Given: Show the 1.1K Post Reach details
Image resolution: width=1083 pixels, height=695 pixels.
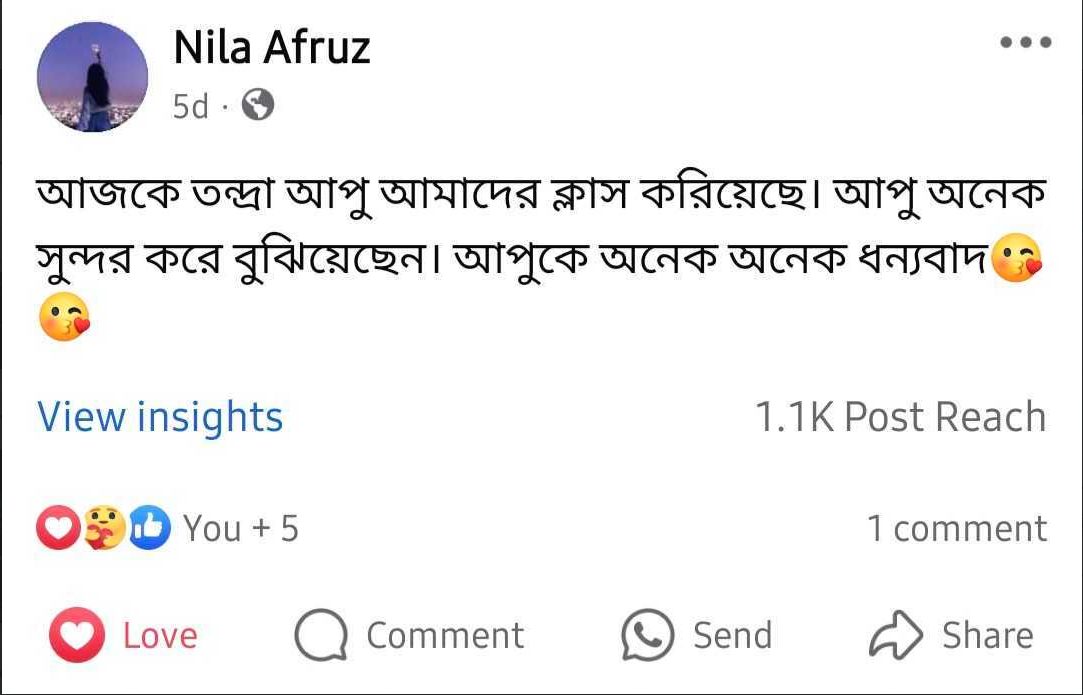Looking at the screenshot, I should click(900, 417).
